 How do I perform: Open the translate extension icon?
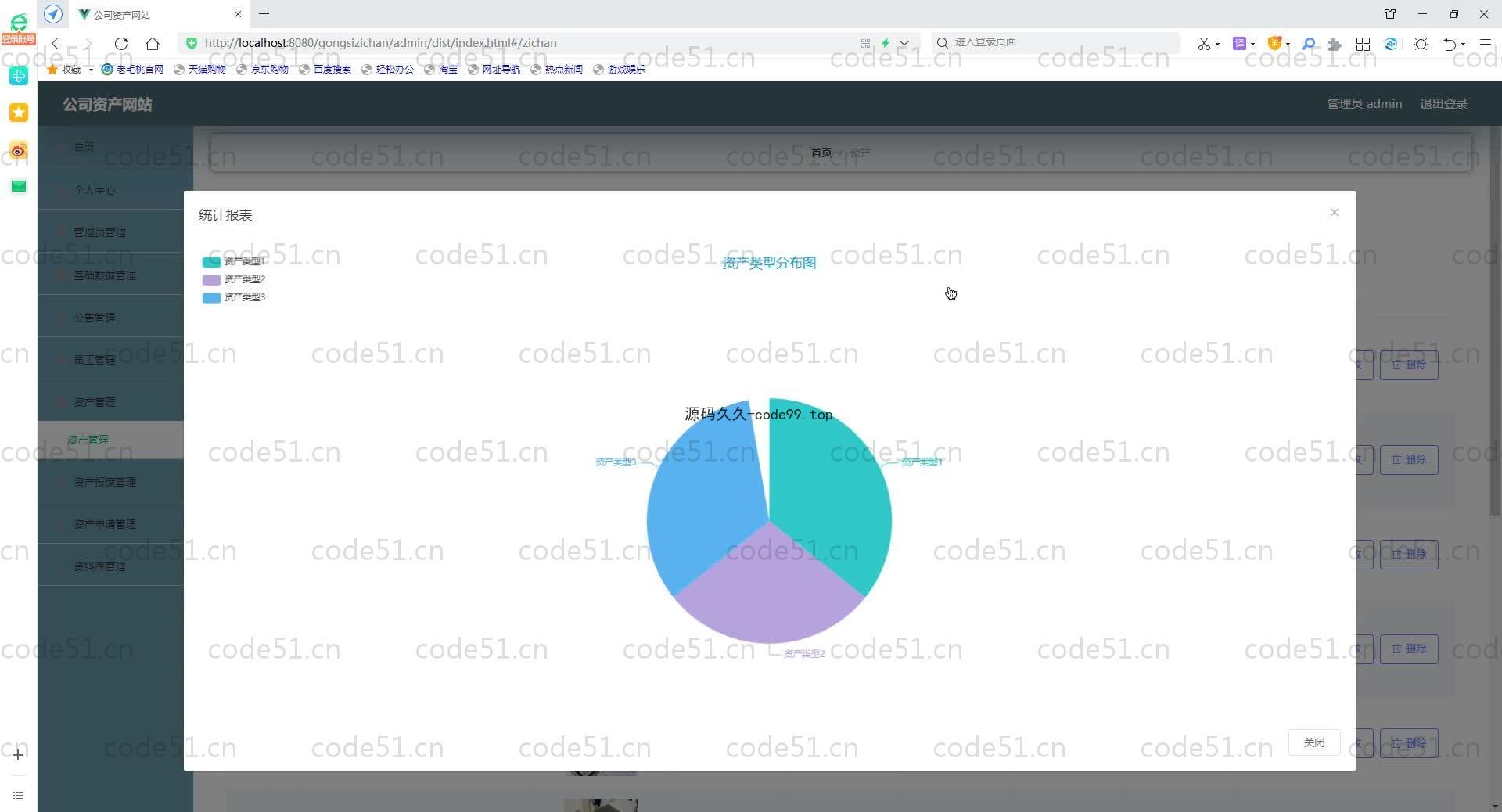coord(1239,44)
